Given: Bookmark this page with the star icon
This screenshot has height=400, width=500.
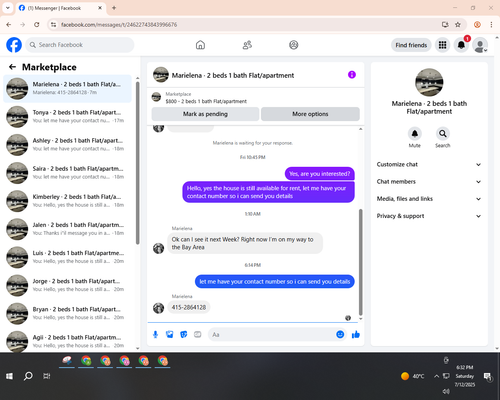Looking at the screenshot, I should (x=458, y=24).
